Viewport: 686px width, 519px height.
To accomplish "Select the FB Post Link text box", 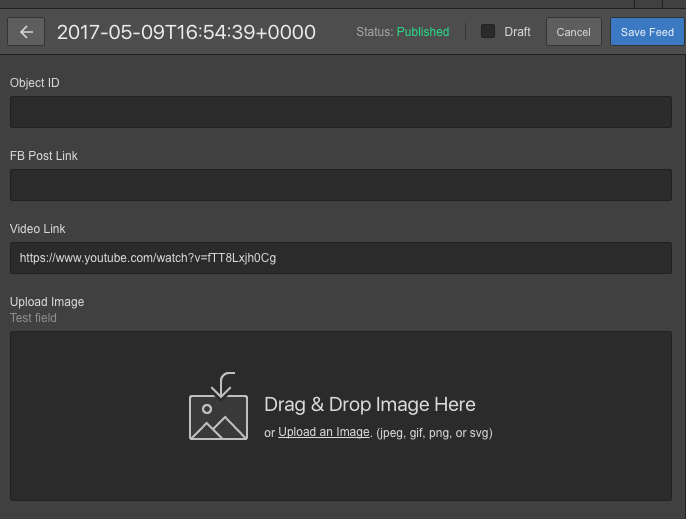I will [x=341, y=185].
